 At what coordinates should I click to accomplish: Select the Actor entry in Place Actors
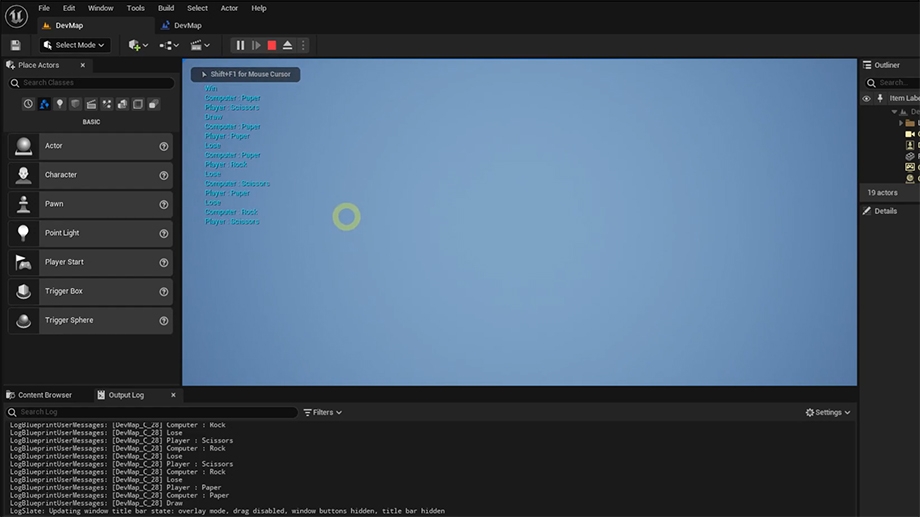90,146
